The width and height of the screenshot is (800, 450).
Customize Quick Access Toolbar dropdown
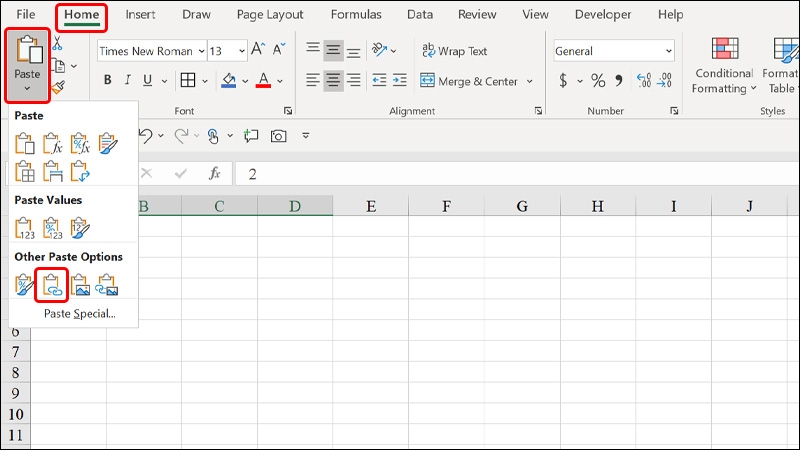306,136
